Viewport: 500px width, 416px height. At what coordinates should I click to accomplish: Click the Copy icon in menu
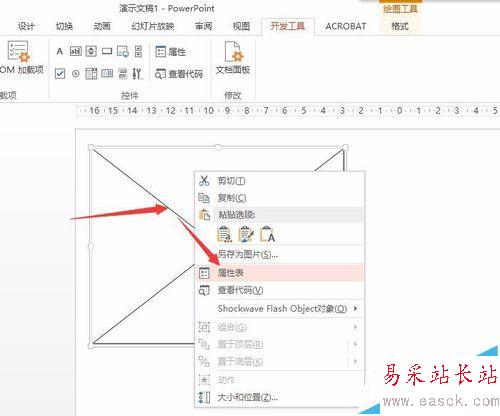(204, 198)
